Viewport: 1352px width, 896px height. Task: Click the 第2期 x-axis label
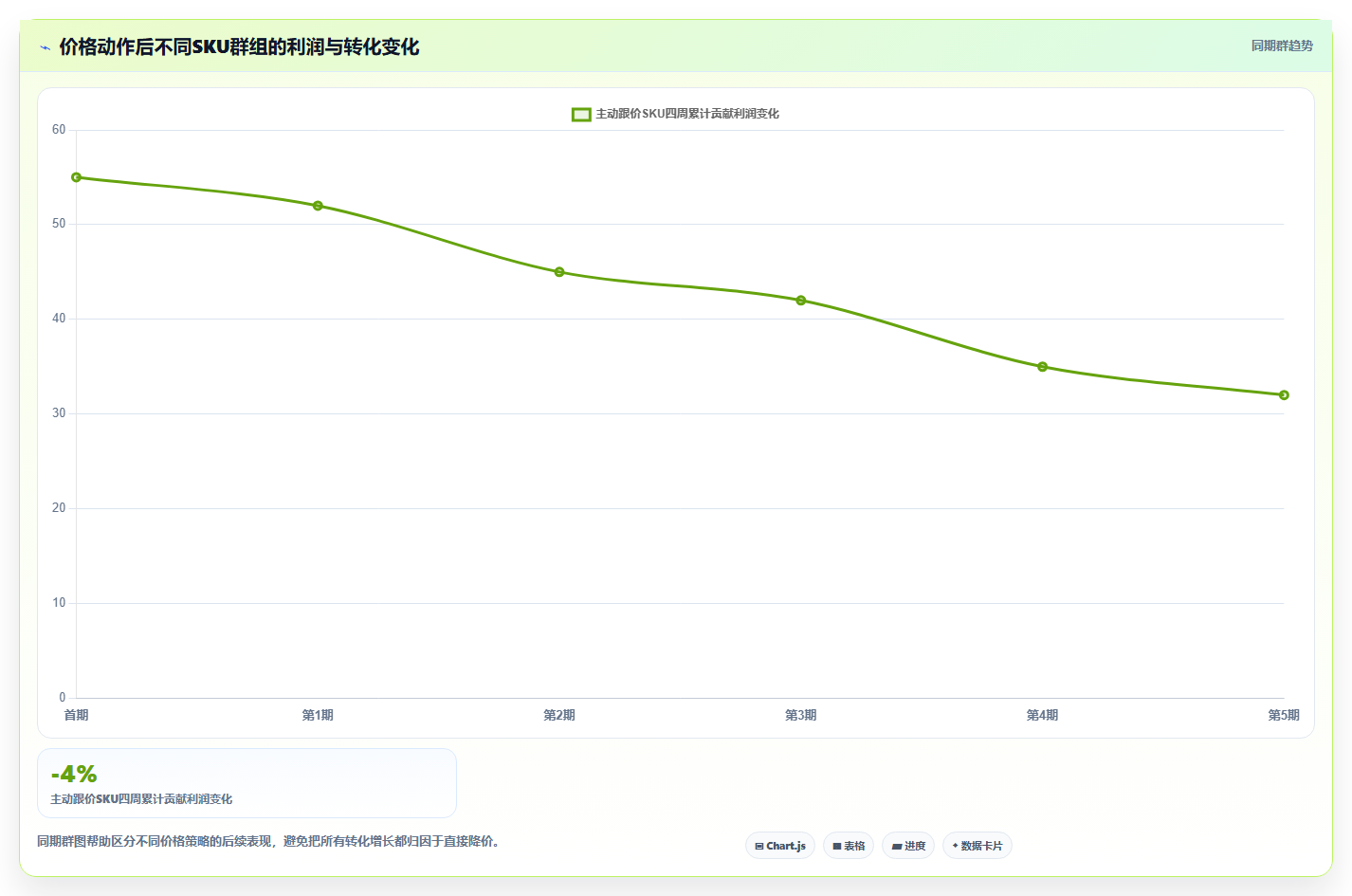point(559,715)
